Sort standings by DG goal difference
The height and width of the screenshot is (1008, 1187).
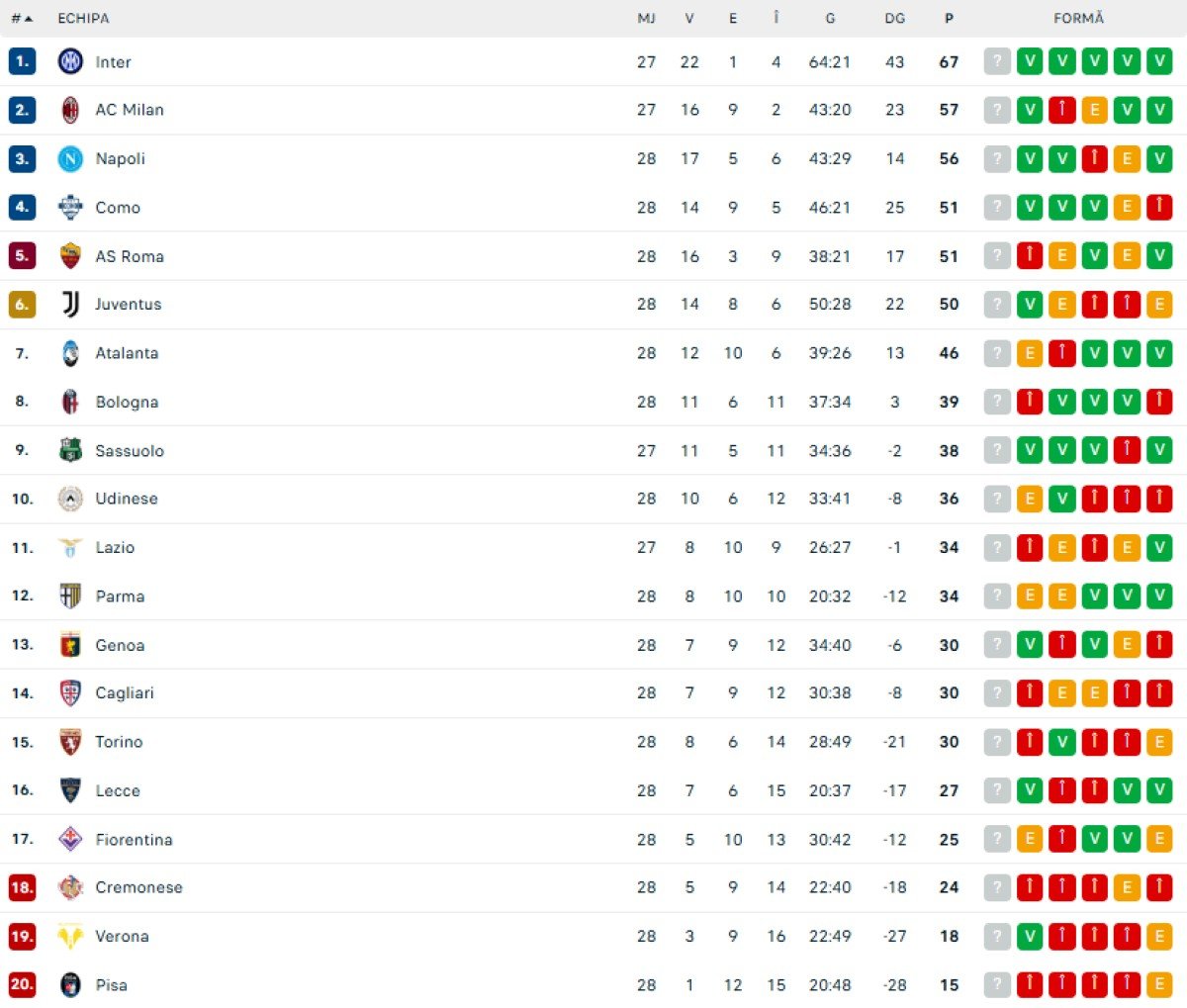coord(894,18)
